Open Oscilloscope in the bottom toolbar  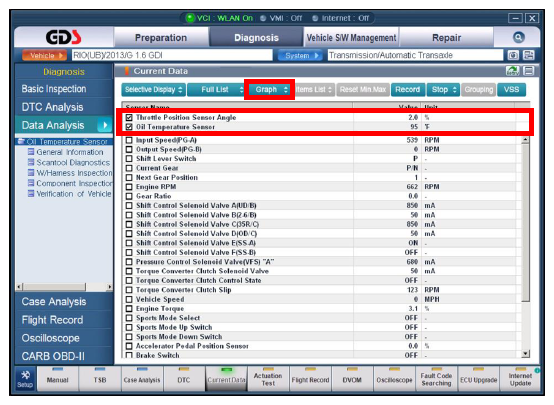tap(394, 379)
